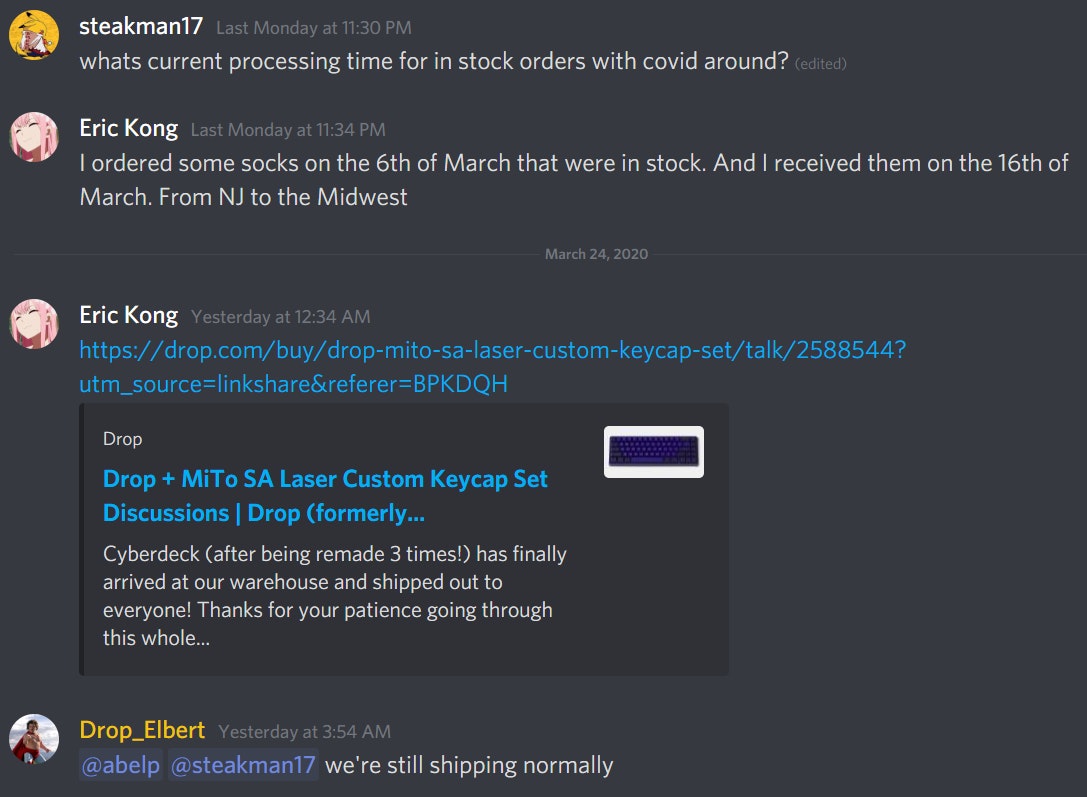The image size is (1087, 797).
Task: Click the "Last Monday at 11:34 PM" timestamp
Action: 288,130
